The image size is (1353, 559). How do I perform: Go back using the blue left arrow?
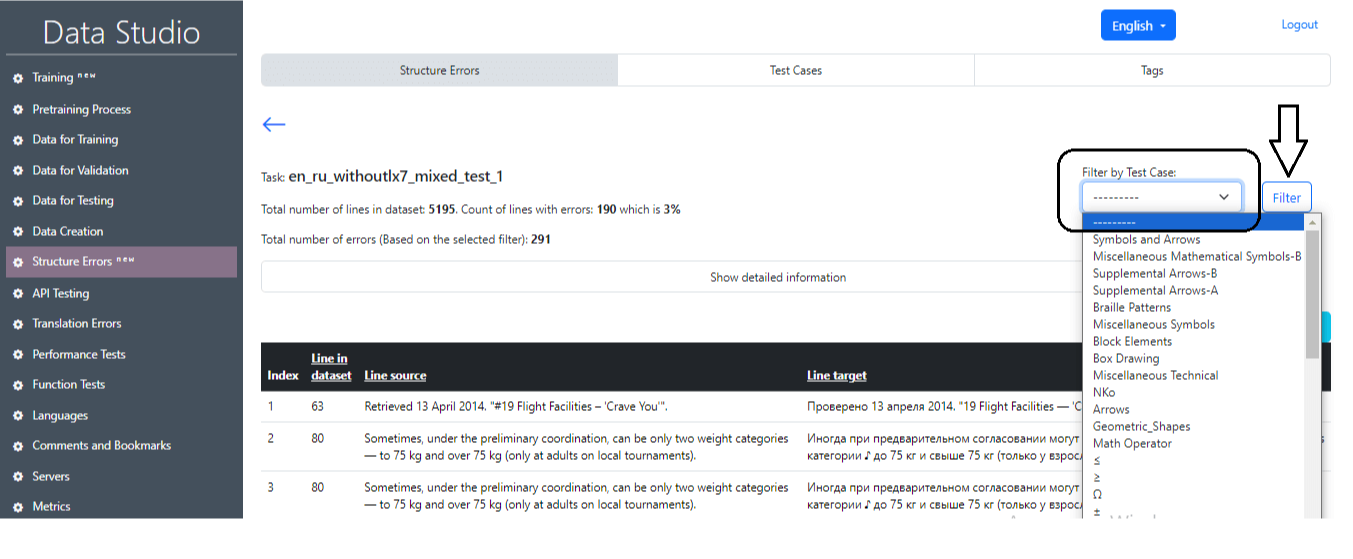tap(274, 124)
